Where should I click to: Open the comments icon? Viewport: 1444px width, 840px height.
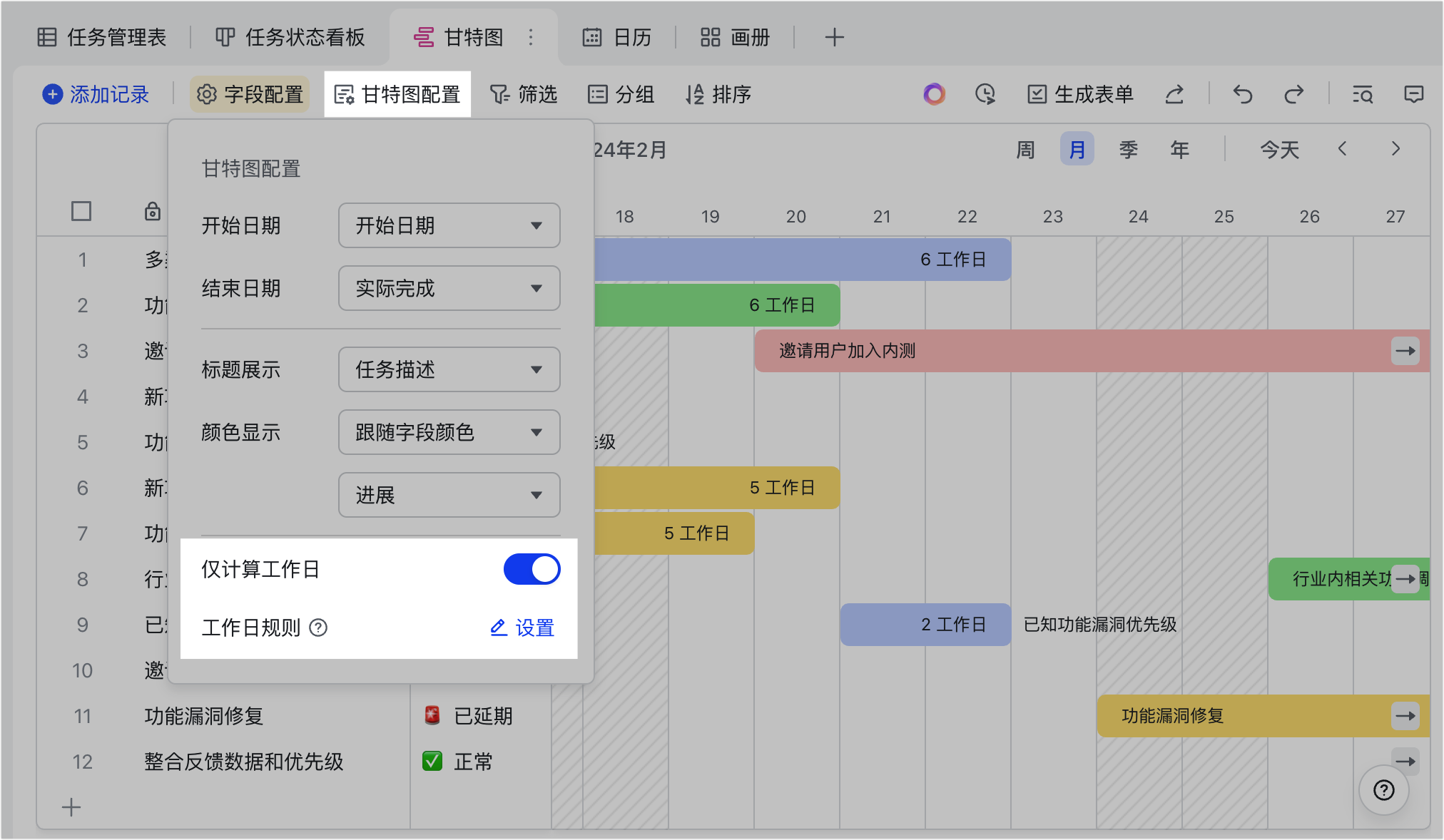[x=1413, y=94]
